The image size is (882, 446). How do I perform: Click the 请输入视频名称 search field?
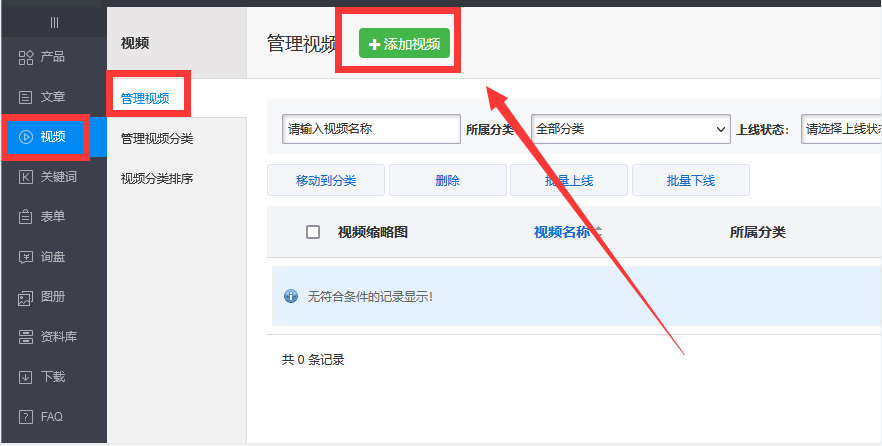coord(371,129)
